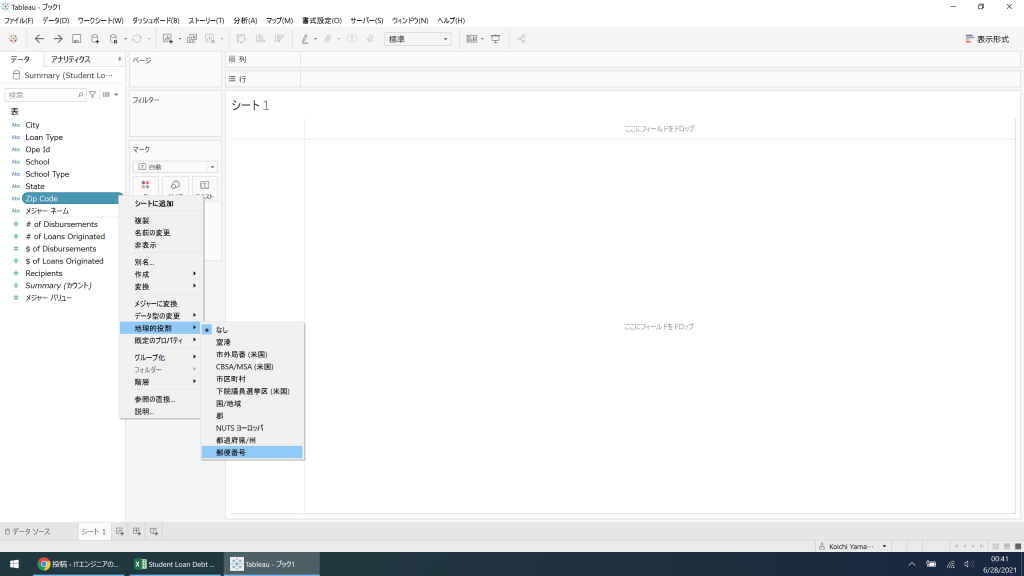Click the Color marks card button
Viewport: 1024px width, 576px height.
(x=146, y=187)
